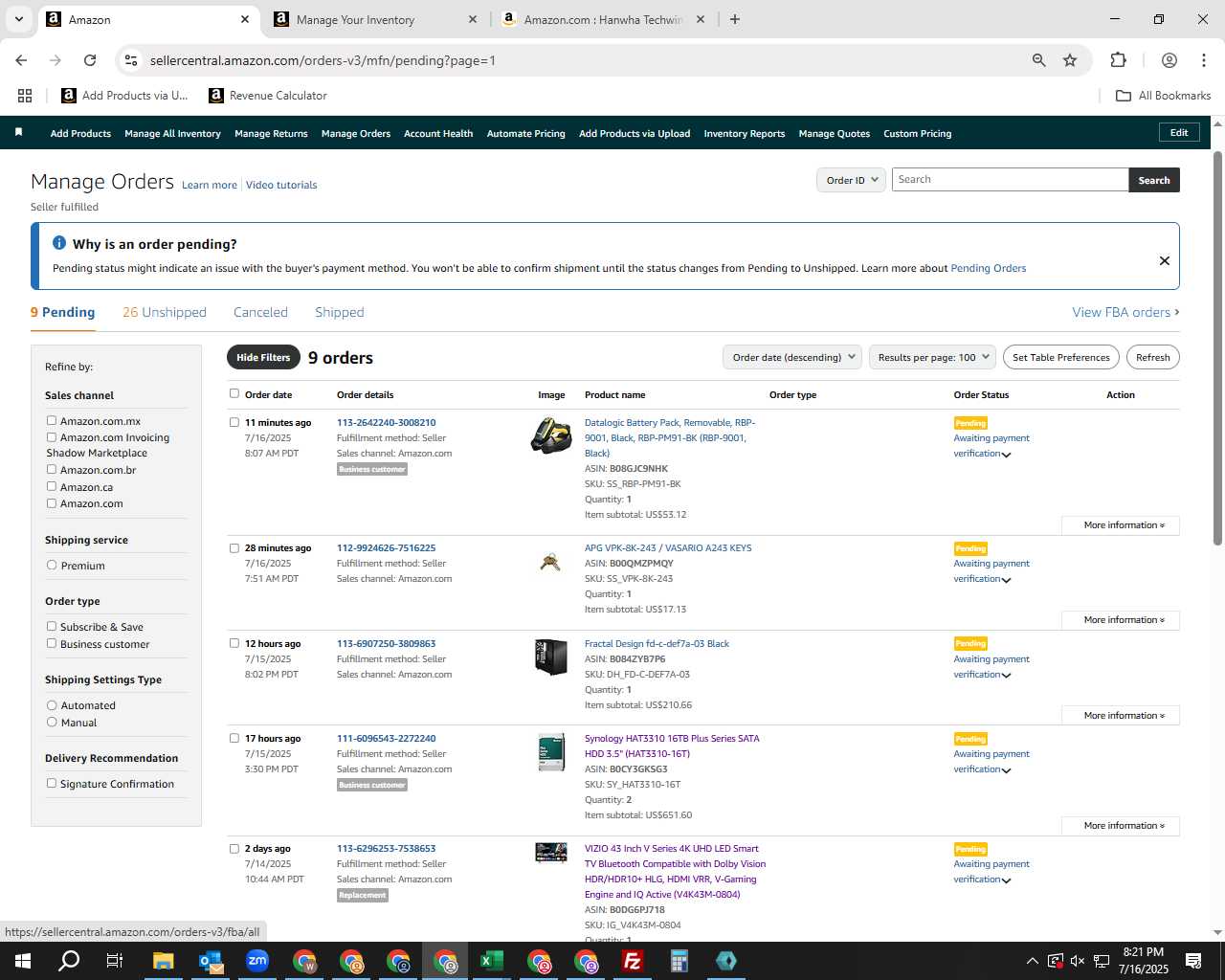Click Set Table Preferences
The height and width of the screenshot is (980, 1225).
(1061, 357)
